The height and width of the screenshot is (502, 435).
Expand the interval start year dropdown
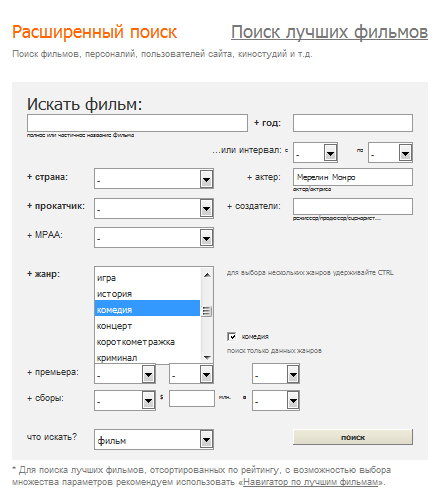tap(315, 153)
